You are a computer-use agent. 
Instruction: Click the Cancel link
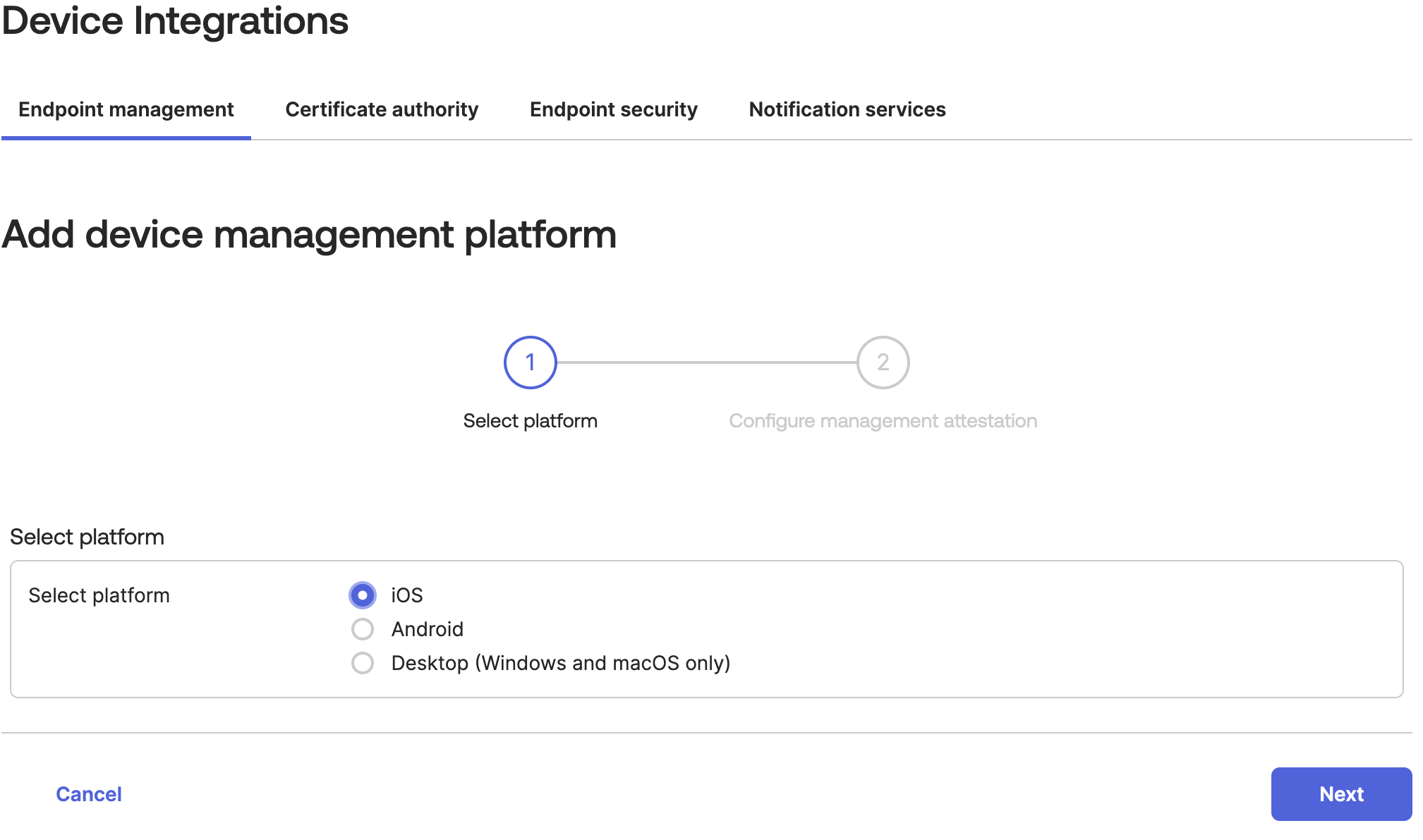(89, 794)
